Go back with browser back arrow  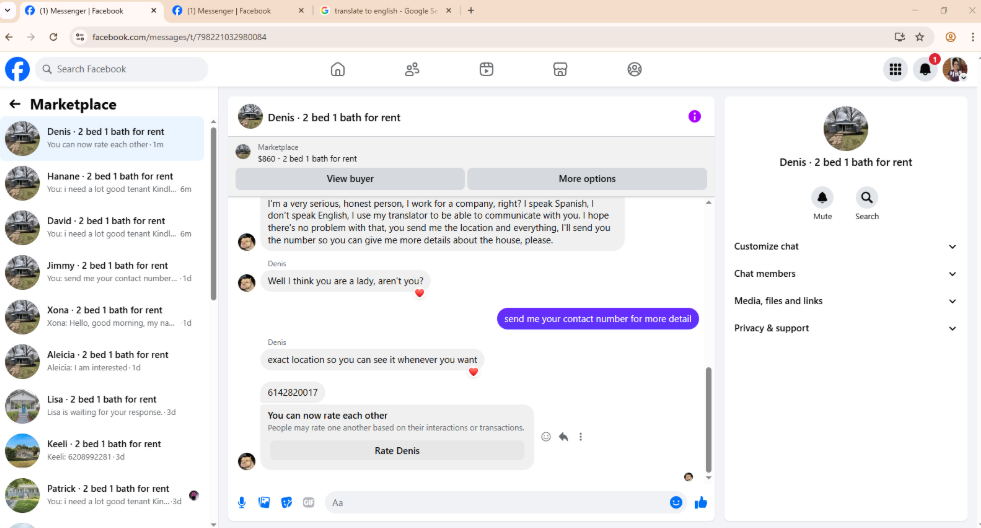pyautogui.click(x=9, y=37)
